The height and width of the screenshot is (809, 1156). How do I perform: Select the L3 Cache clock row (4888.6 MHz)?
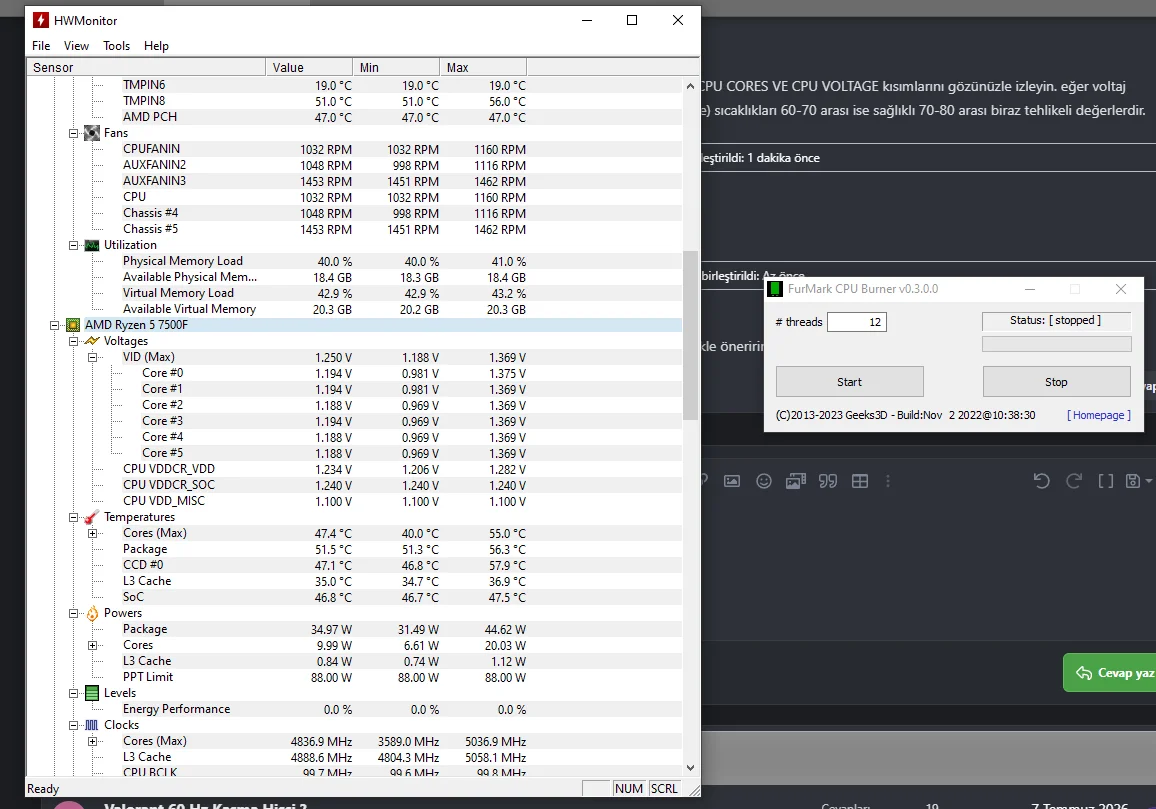pos(354,757)
